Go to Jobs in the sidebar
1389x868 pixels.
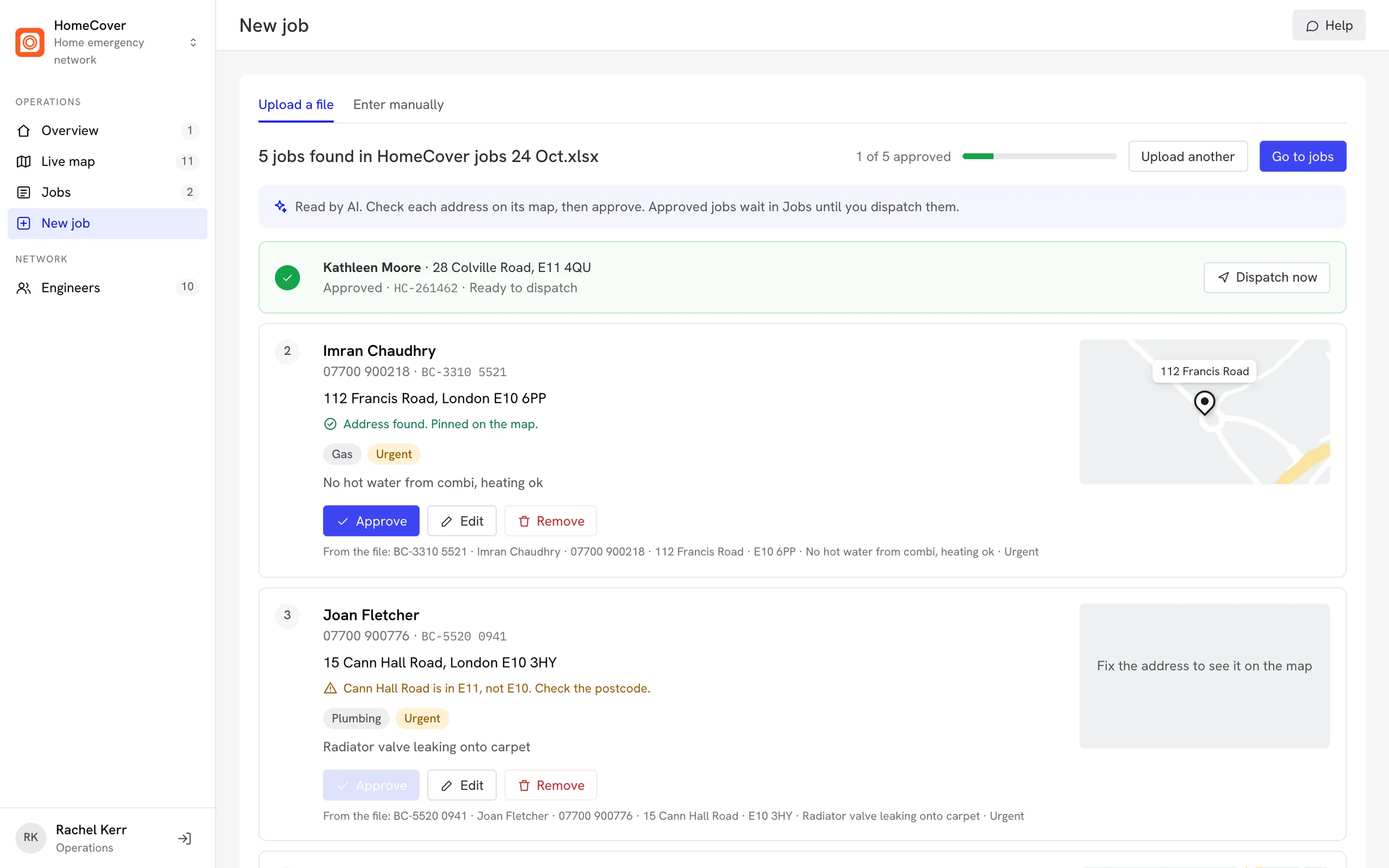[x=107, y=192]
